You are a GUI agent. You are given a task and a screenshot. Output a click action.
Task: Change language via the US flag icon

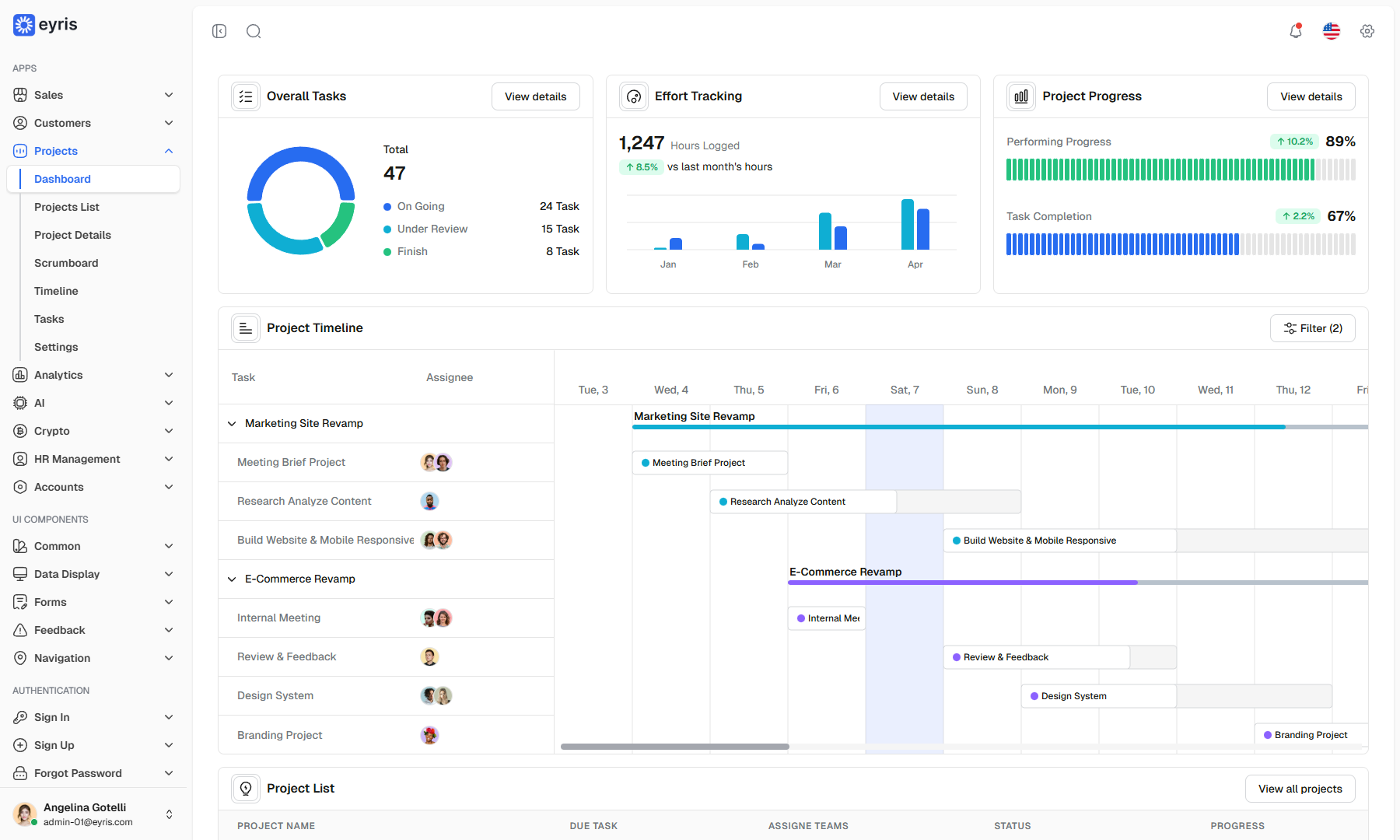[1332, 31]
